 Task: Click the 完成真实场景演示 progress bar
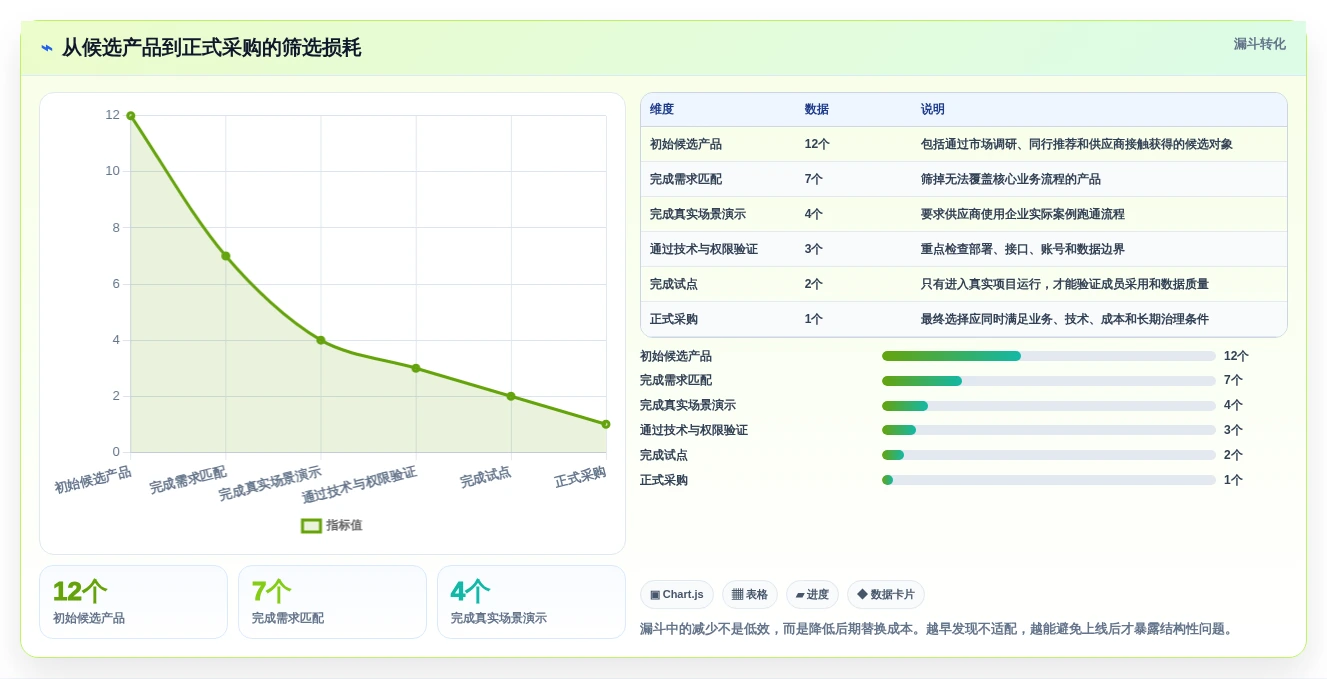[x=1049, y=406]
